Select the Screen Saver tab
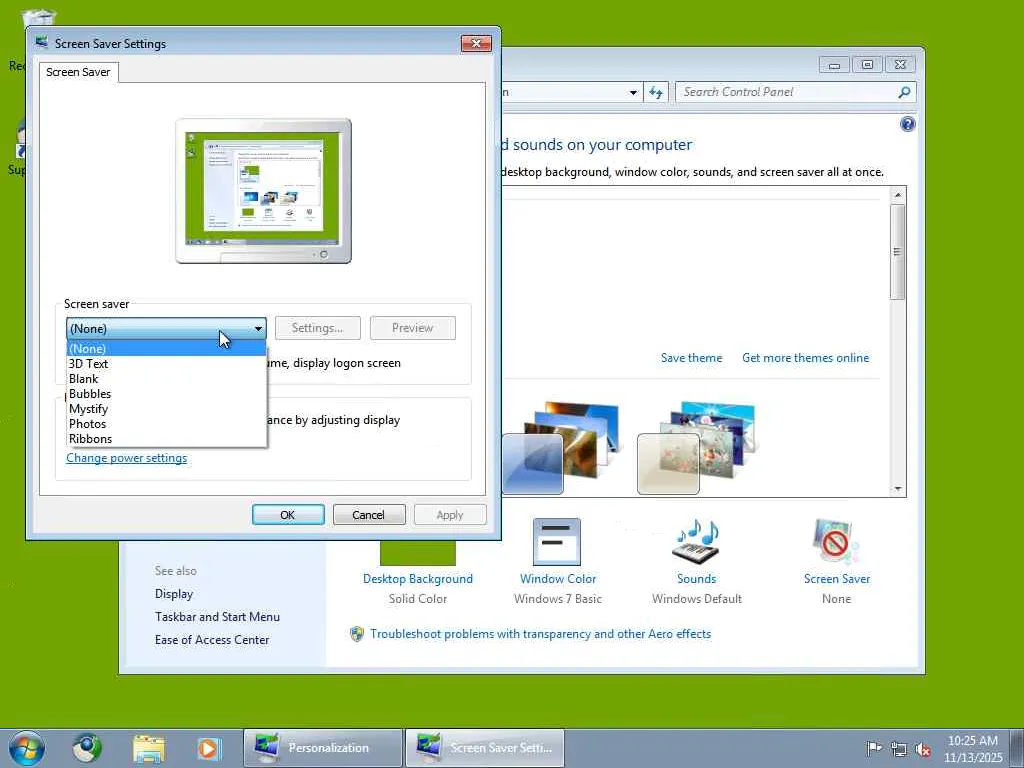 78,72
